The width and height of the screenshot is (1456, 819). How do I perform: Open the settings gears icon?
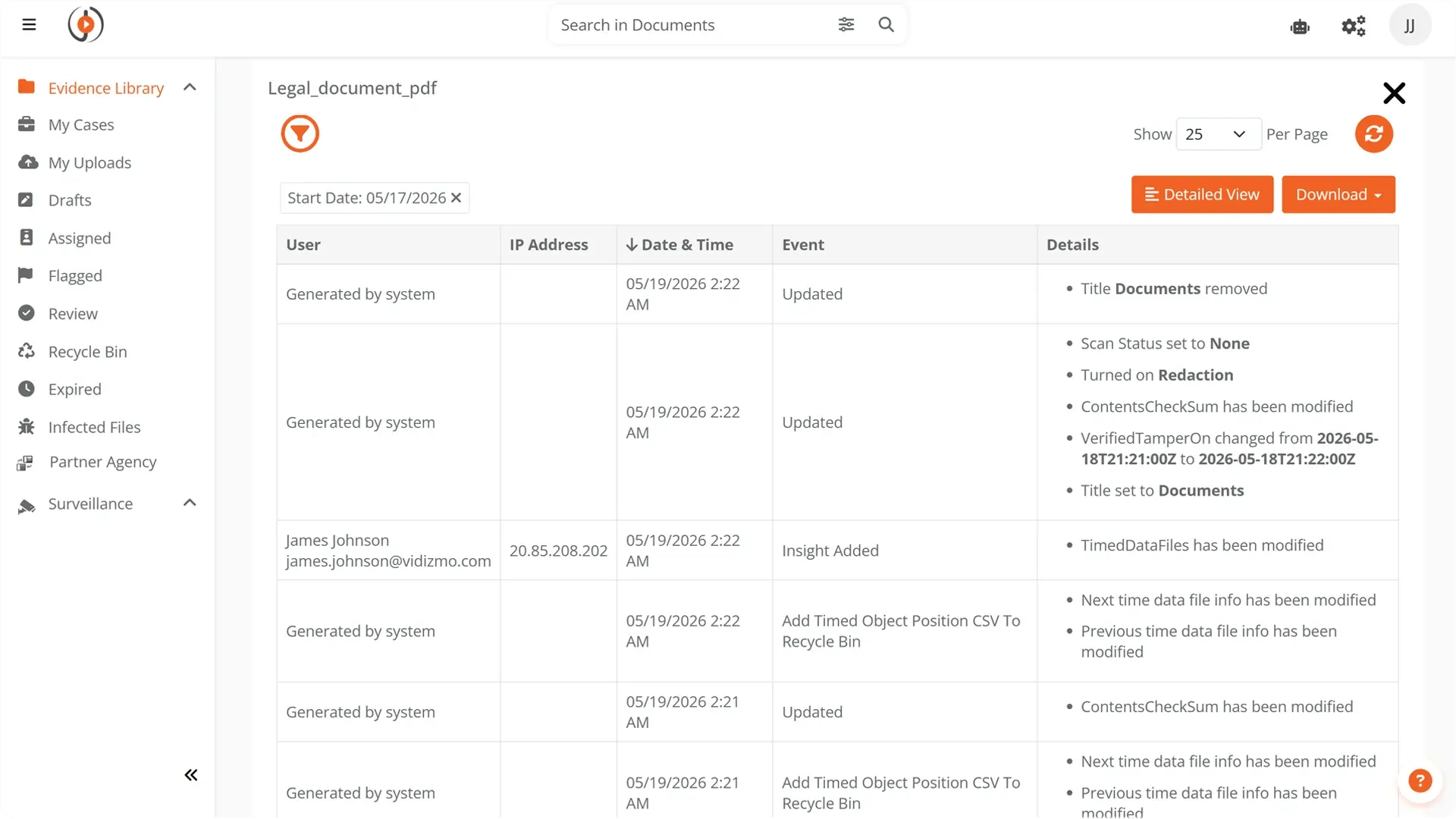tap(1354, 27)
